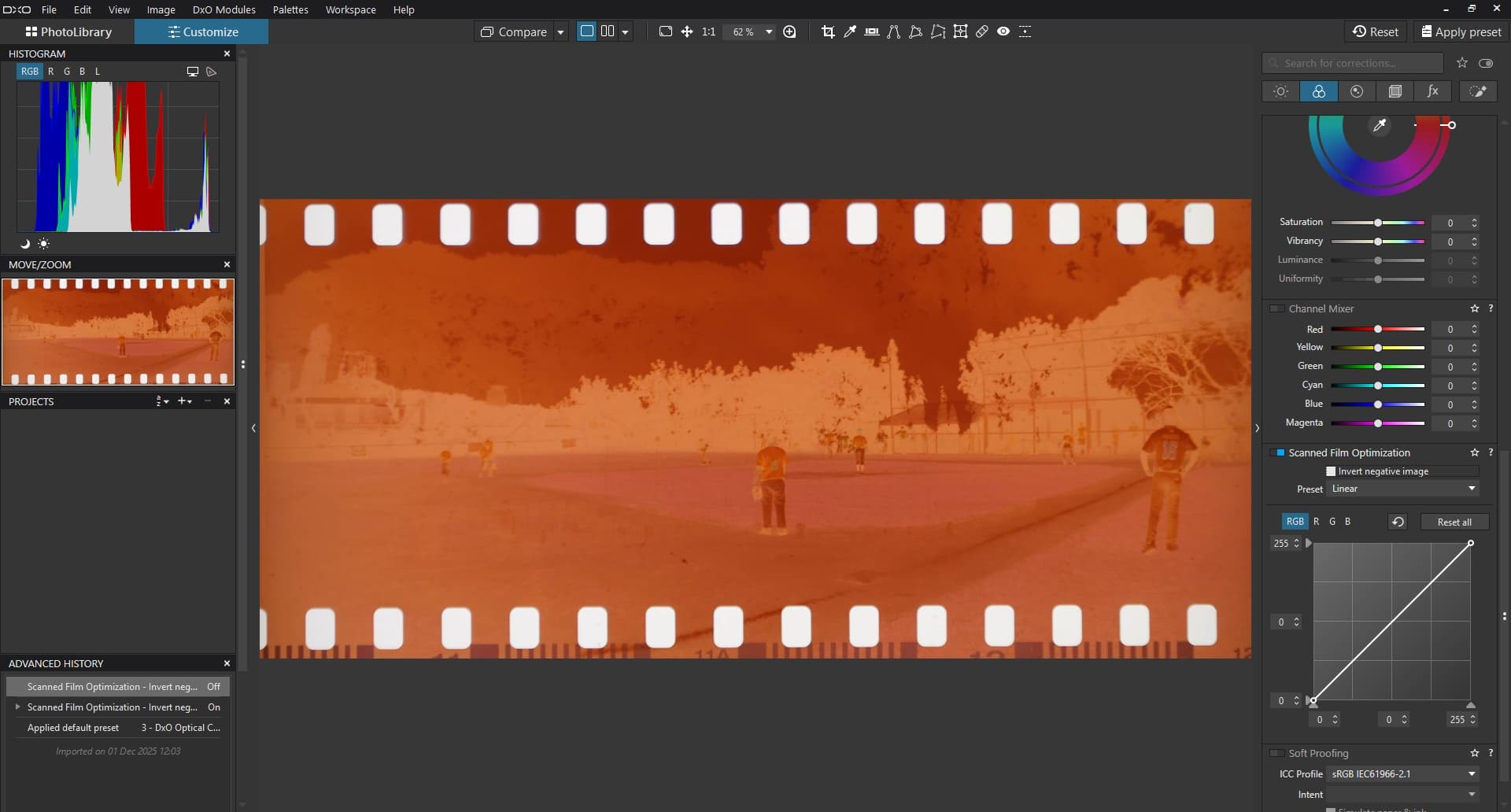Image resolution: width=1511 pixels, height=812 pixels.
Task: Toggle active corrections only switch
Action: 1486,63
